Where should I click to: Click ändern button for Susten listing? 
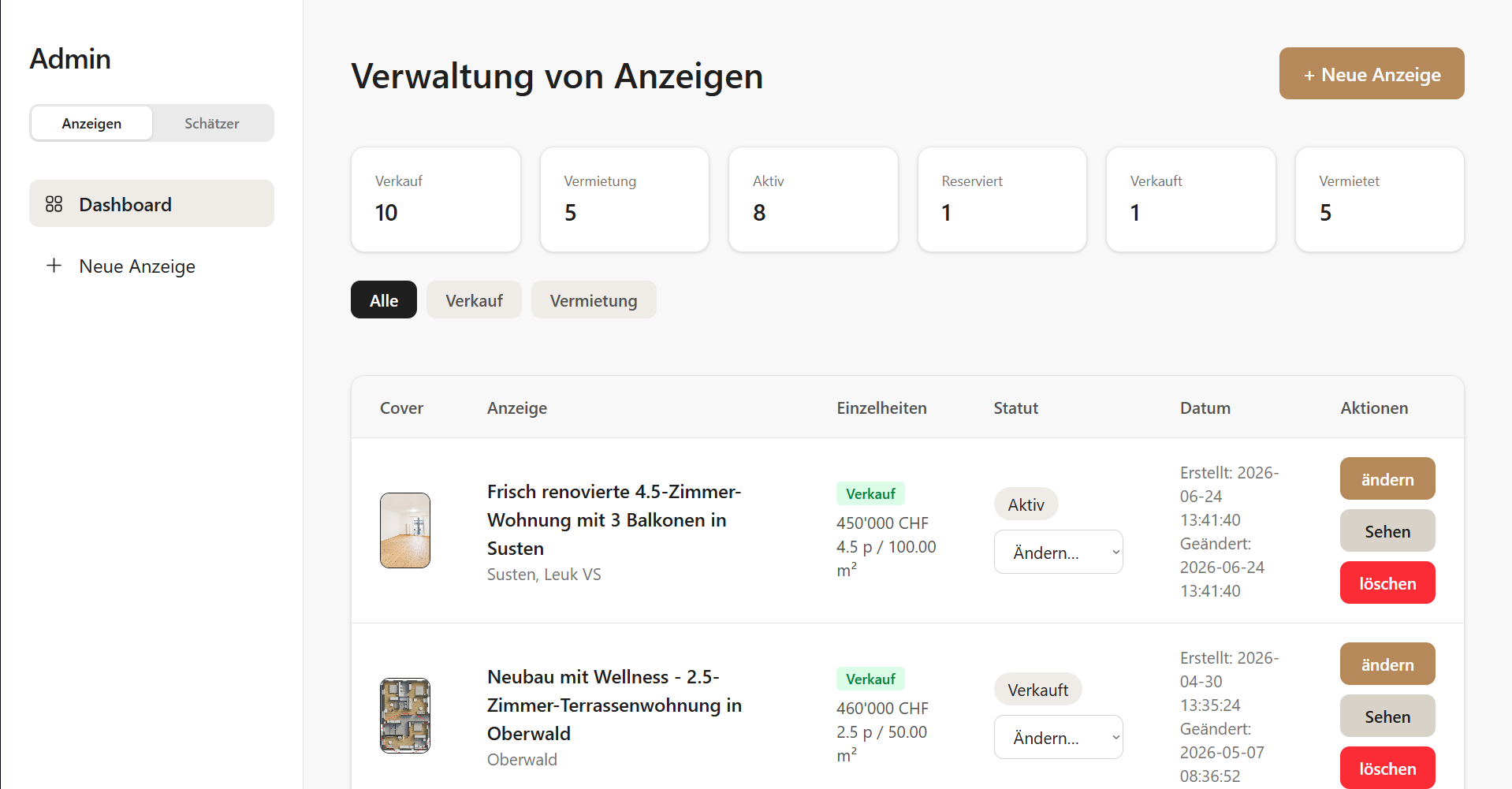pos(1387,478)
